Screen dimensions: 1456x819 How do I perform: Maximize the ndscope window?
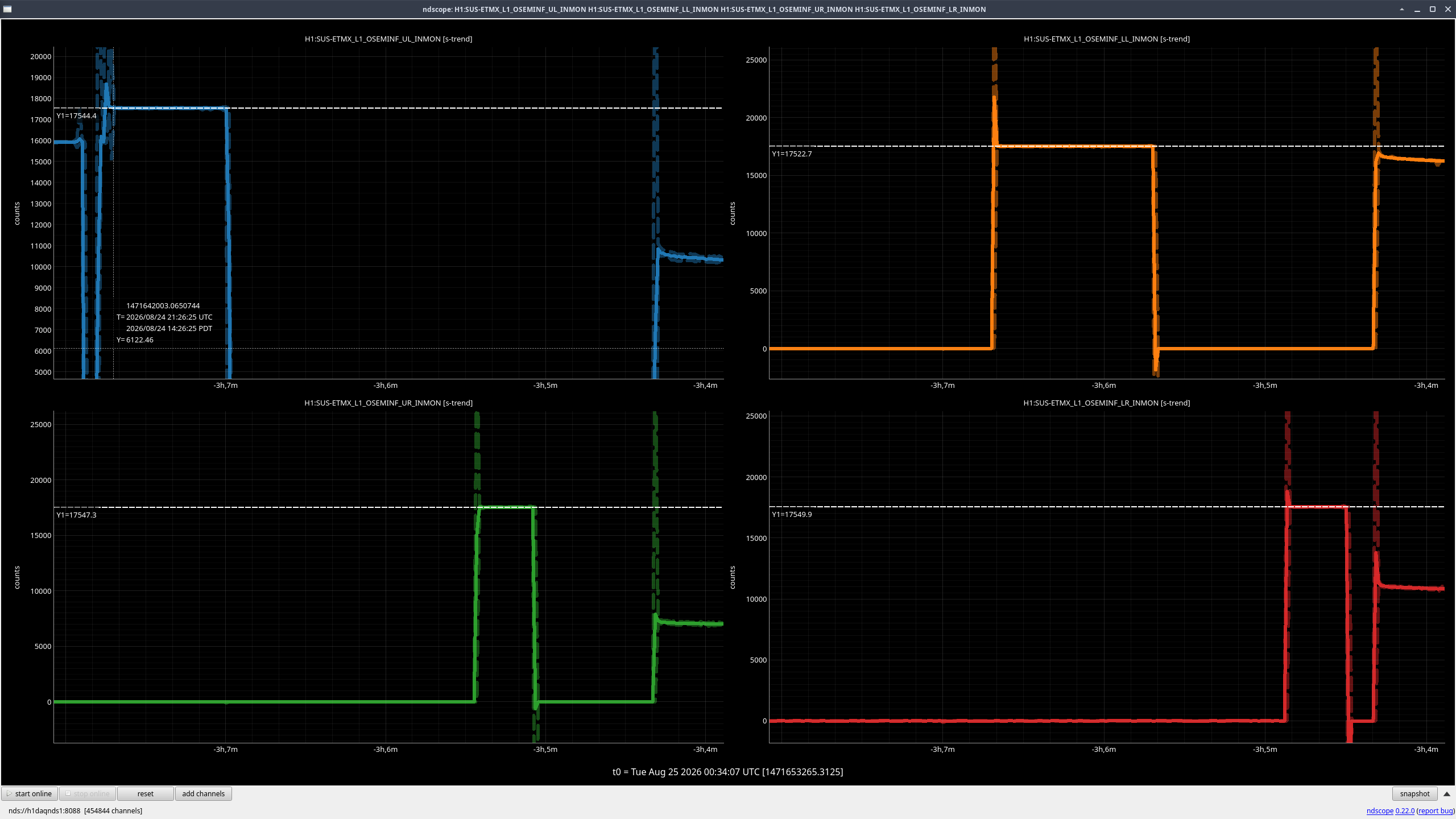tap(1433, 9)
